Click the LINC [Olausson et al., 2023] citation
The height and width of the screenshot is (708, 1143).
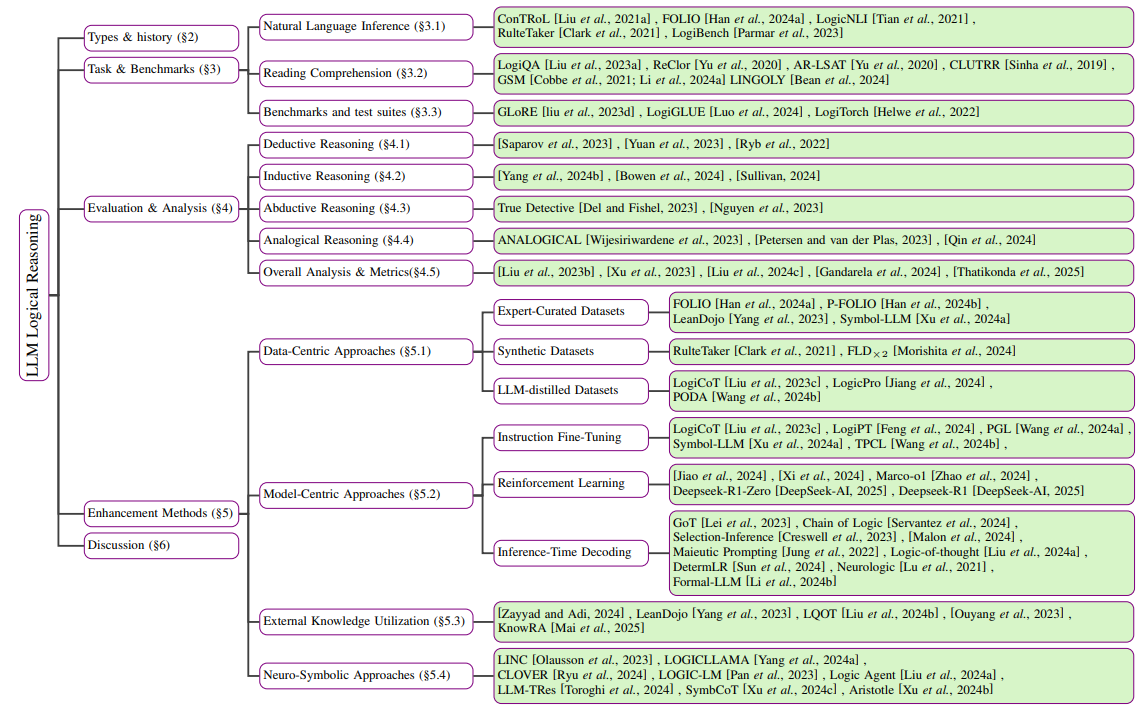pyautogui.click(x=575, y=660)
